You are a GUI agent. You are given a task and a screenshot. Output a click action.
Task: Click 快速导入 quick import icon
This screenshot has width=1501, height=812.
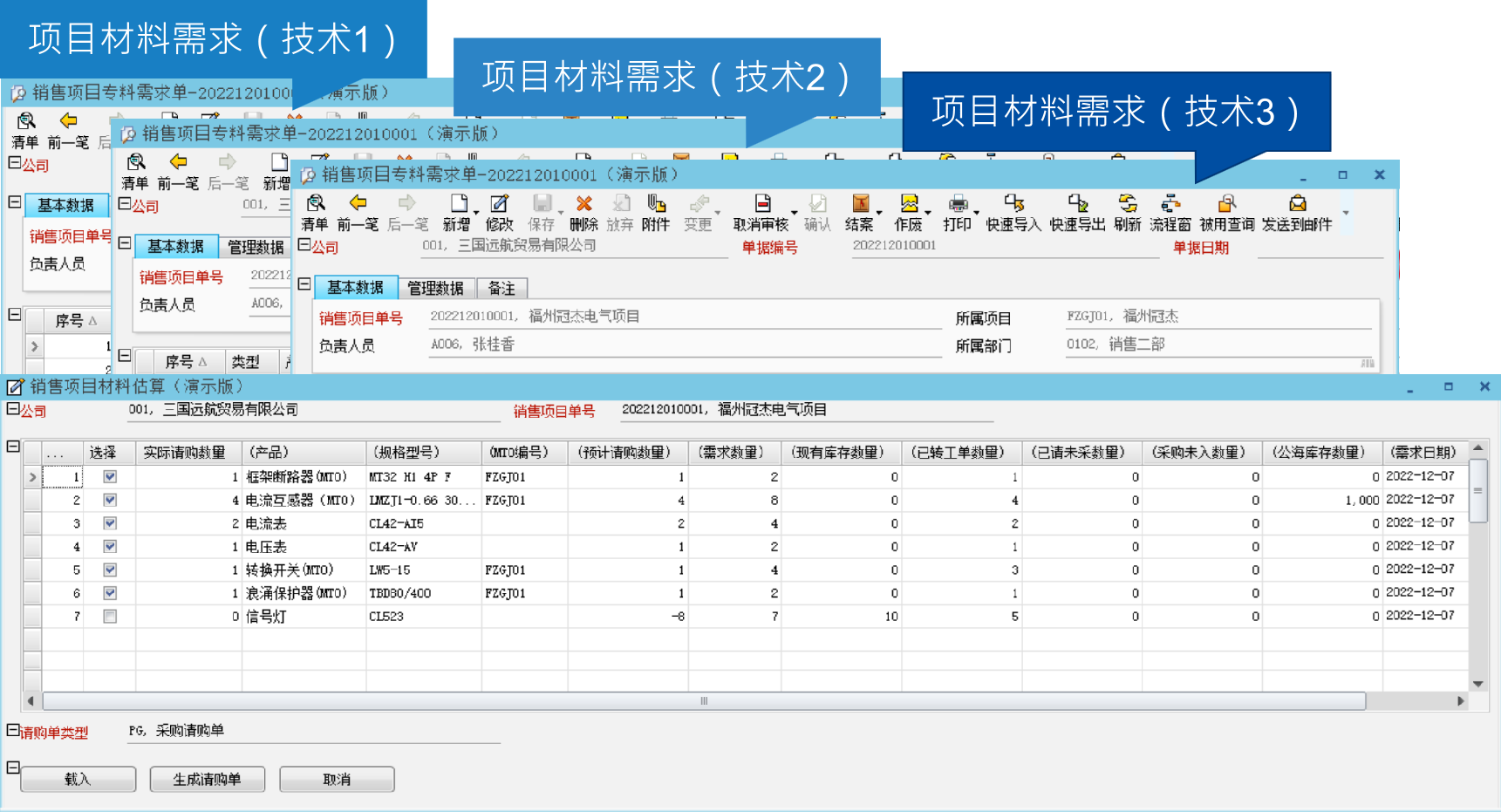(x=1013, y=203)
